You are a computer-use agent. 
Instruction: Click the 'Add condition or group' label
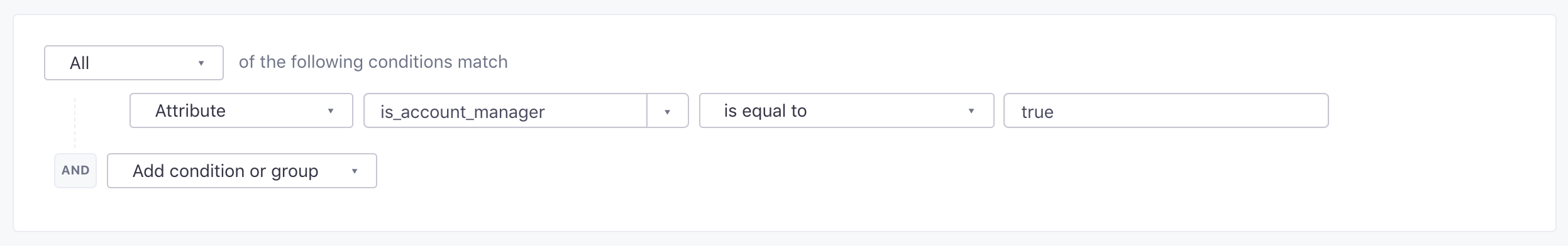click(226, 171)
